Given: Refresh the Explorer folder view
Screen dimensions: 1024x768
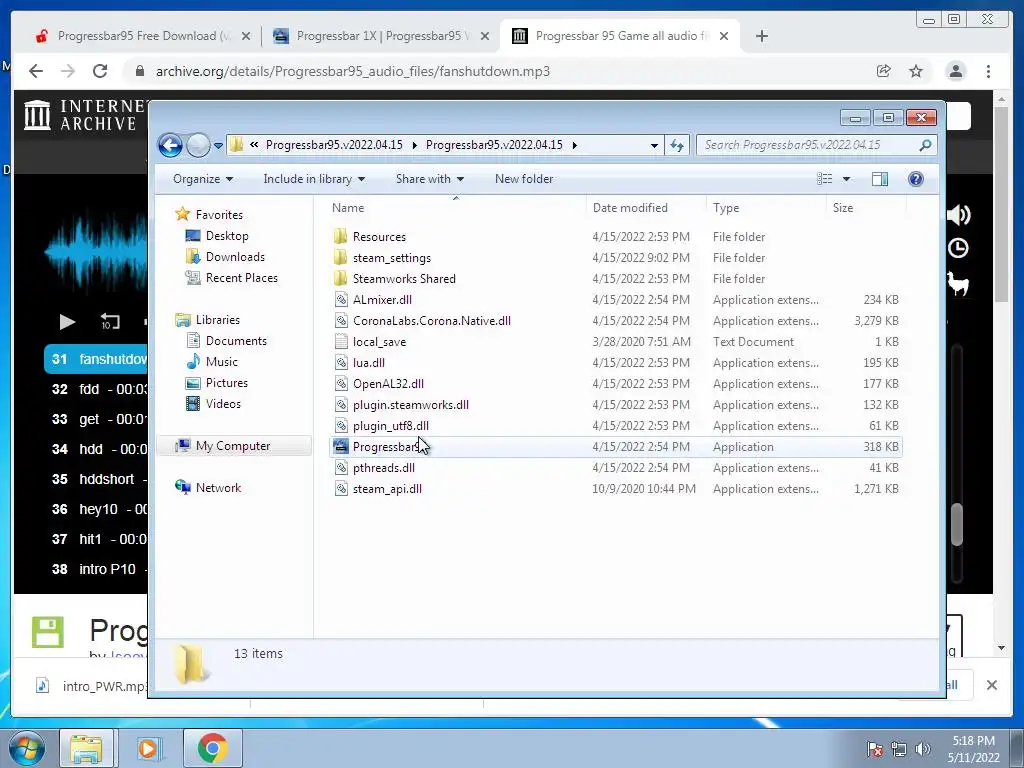Looking at the screenshot, I should coord(677,145).
